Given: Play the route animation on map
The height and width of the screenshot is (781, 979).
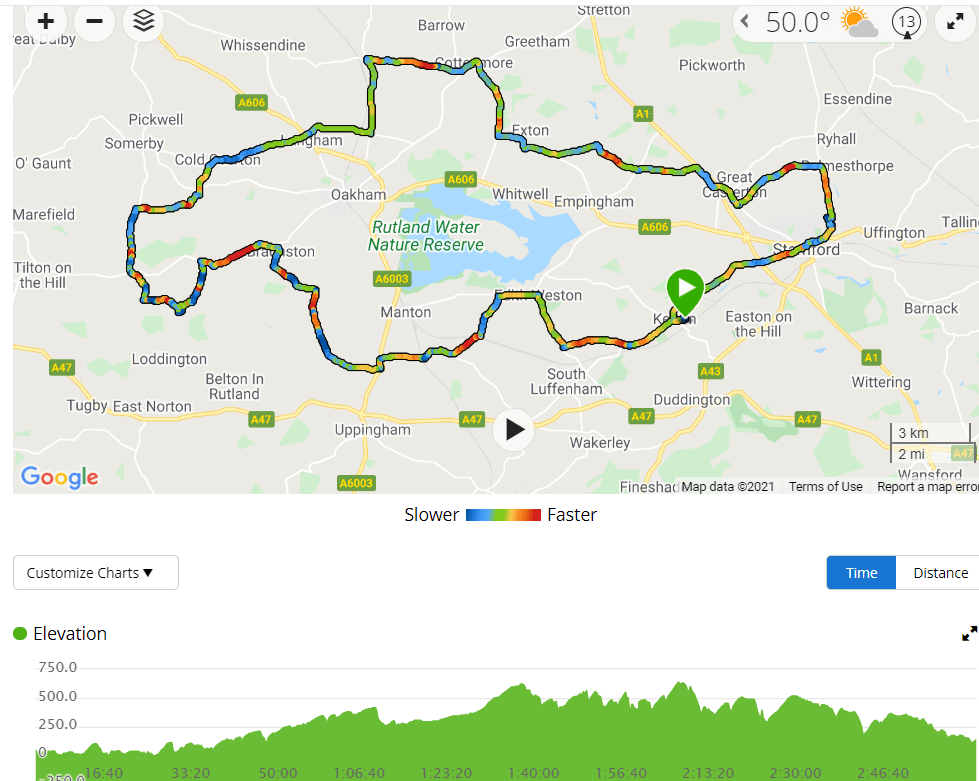Looking at the screenshot, I should (514, 430).
